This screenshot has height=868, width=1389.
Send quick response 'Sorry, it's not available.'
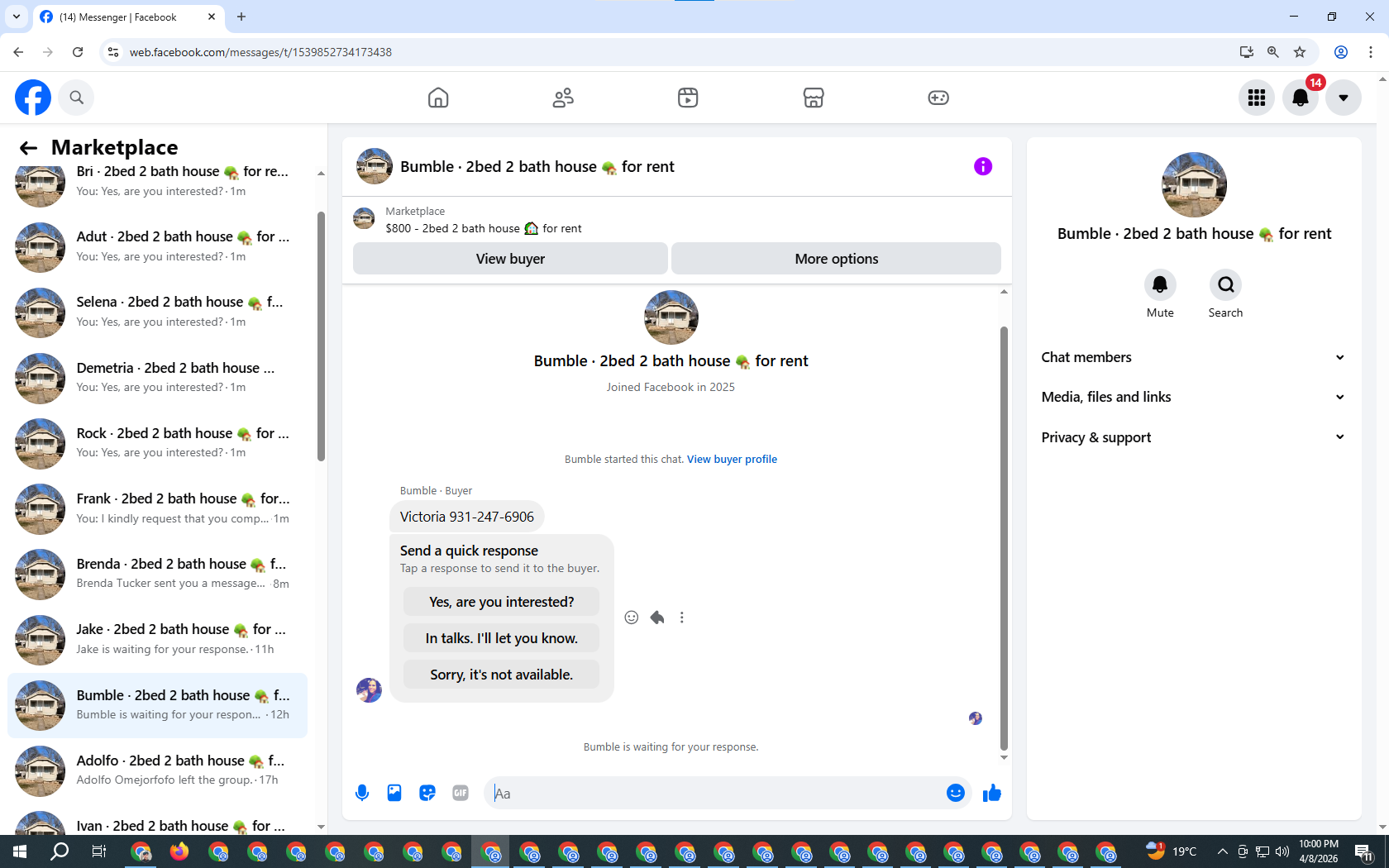point(501,675)
